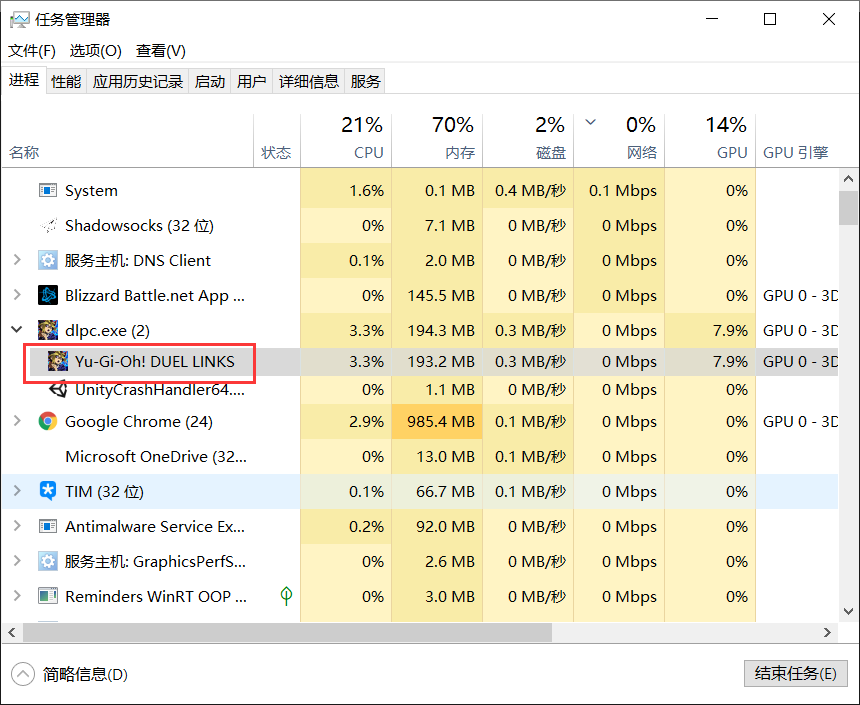Click the TIM star icon

point(48,491)
